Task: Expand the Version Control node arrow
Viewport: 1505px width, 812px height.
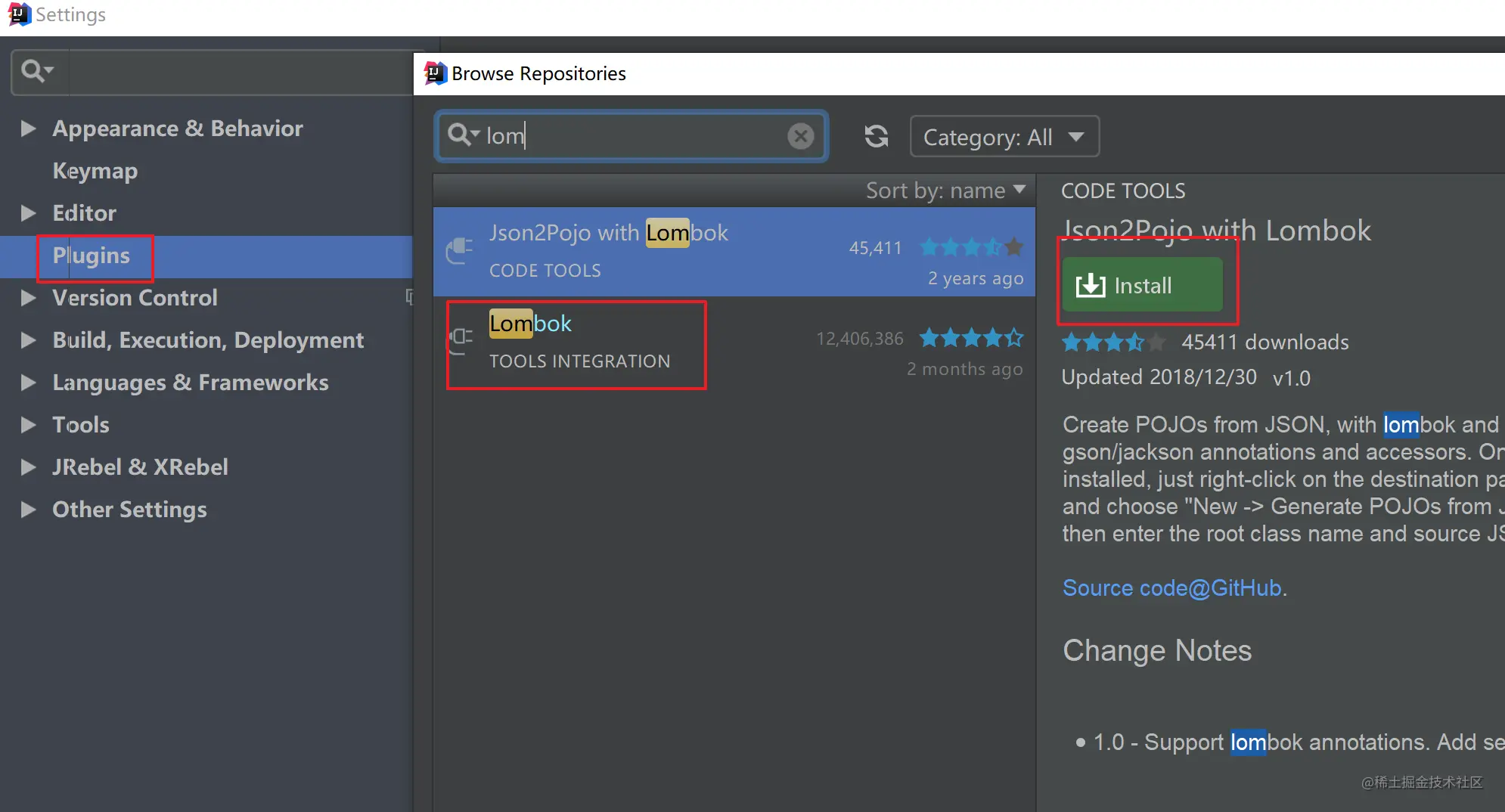Action: click(29, 298)
